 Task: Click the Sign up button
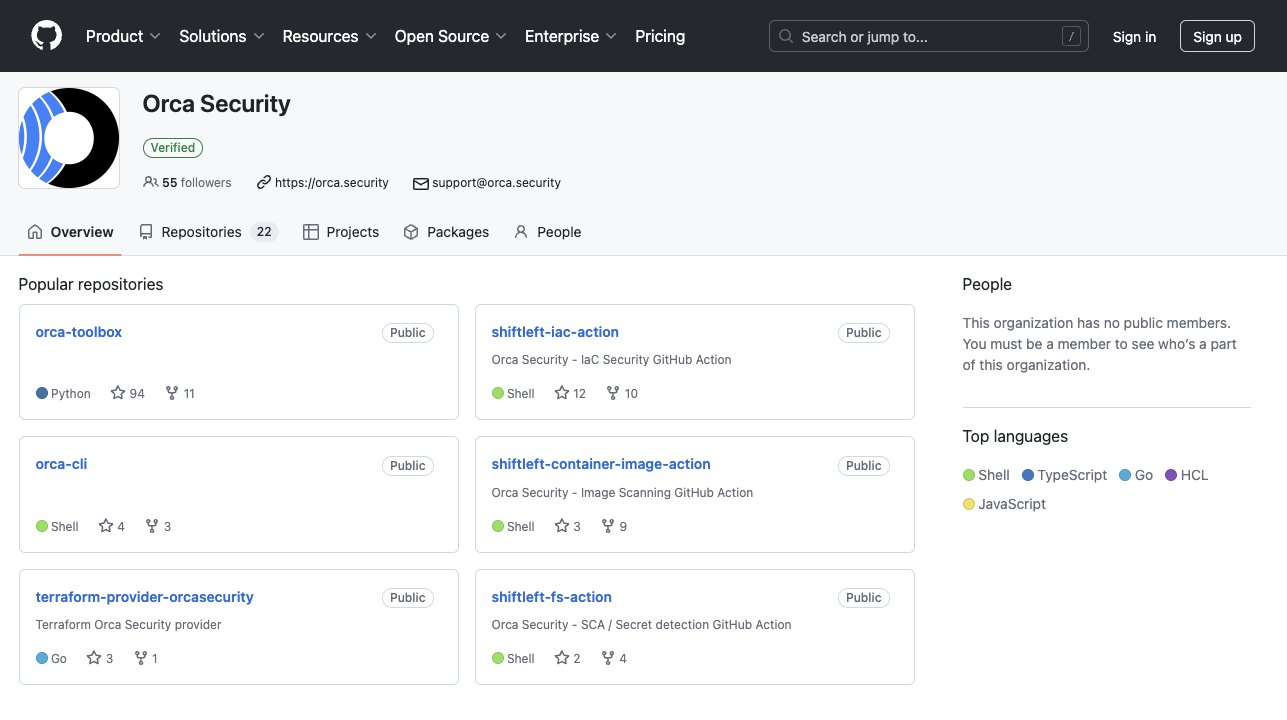[1217, 37]
